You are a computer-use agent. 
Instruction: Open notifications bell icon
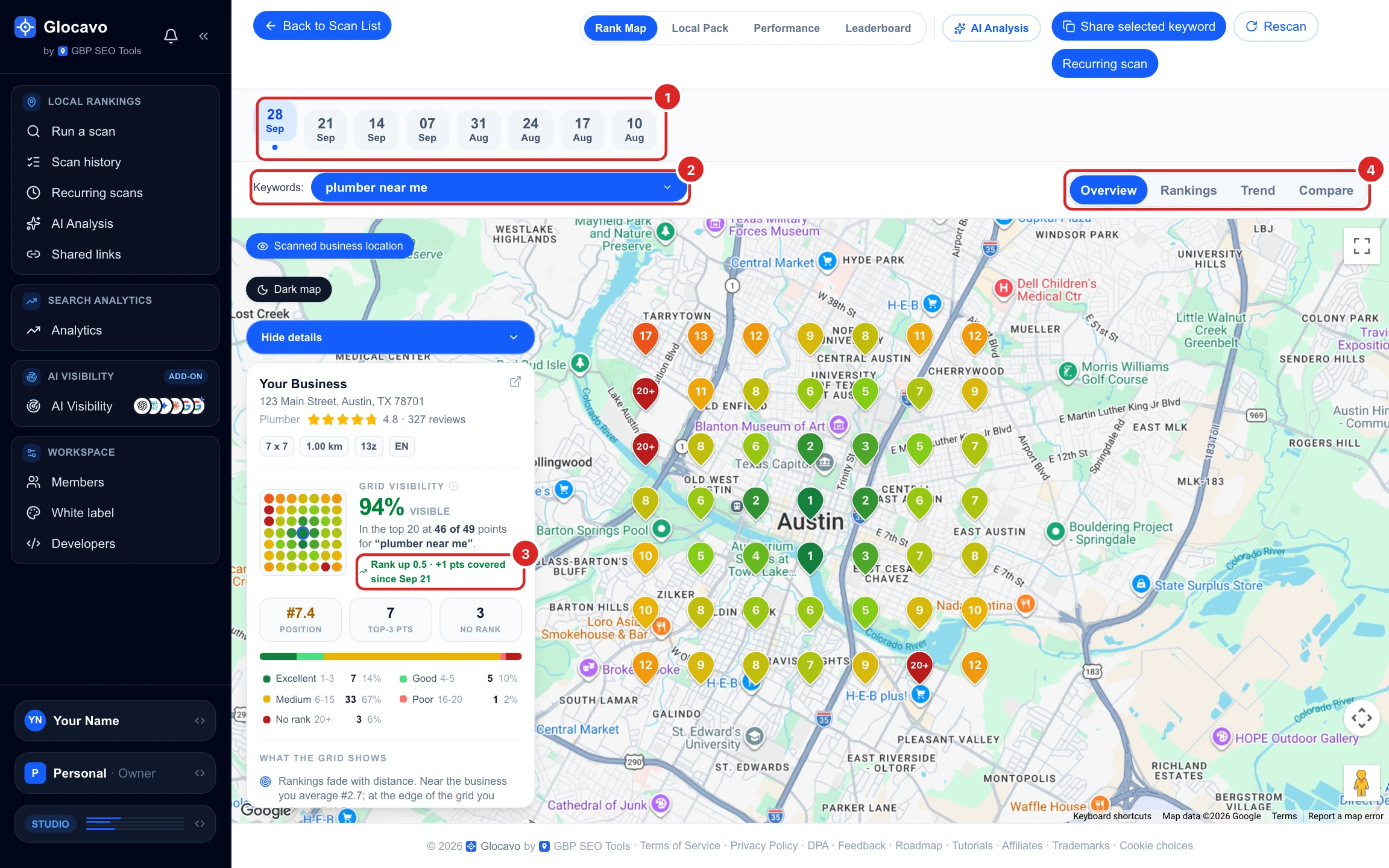(171, 36)
